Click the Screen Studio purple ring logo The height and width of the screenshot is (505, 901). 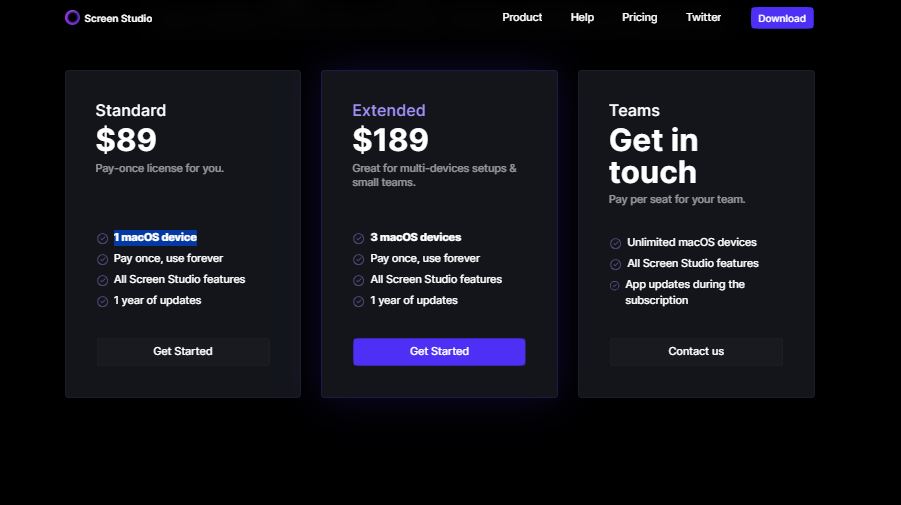point(72,18)
